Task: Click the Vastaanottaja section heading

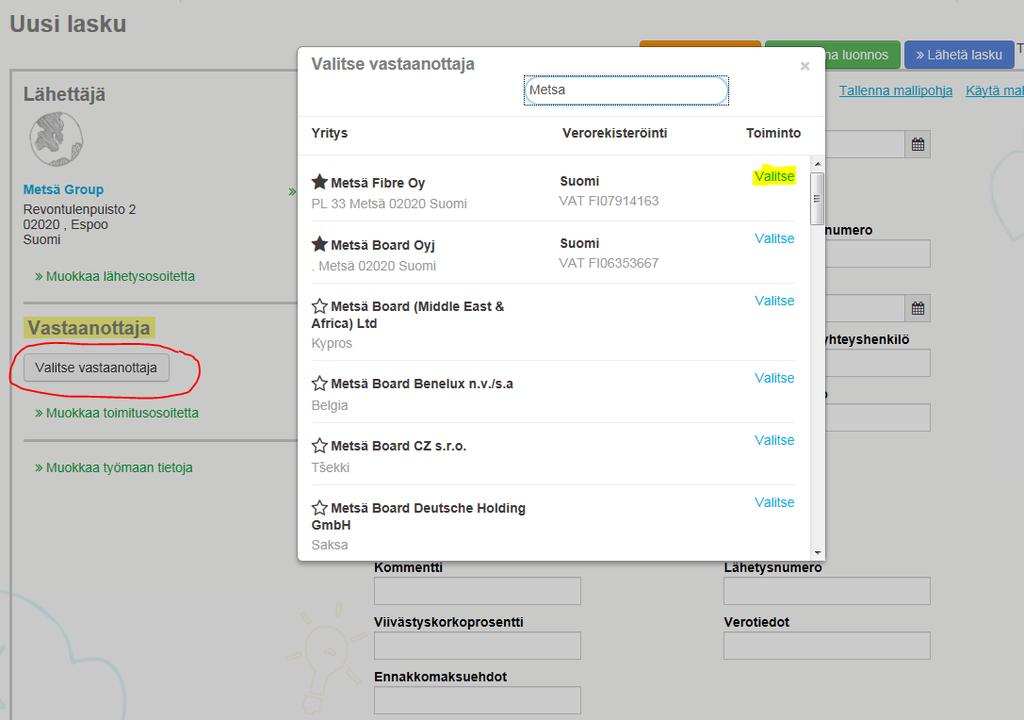Action: click(89, 328)
